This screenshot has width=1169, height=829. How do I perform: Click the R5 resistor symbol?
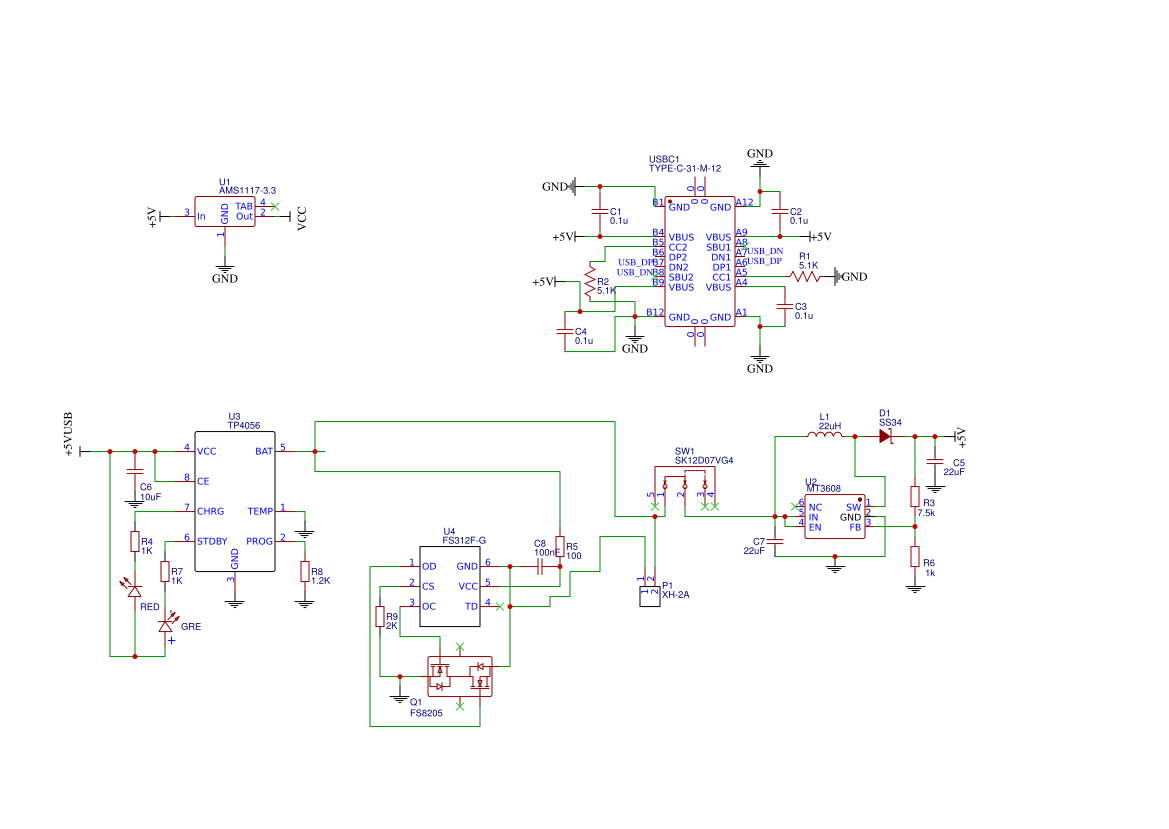pos(560,546)
